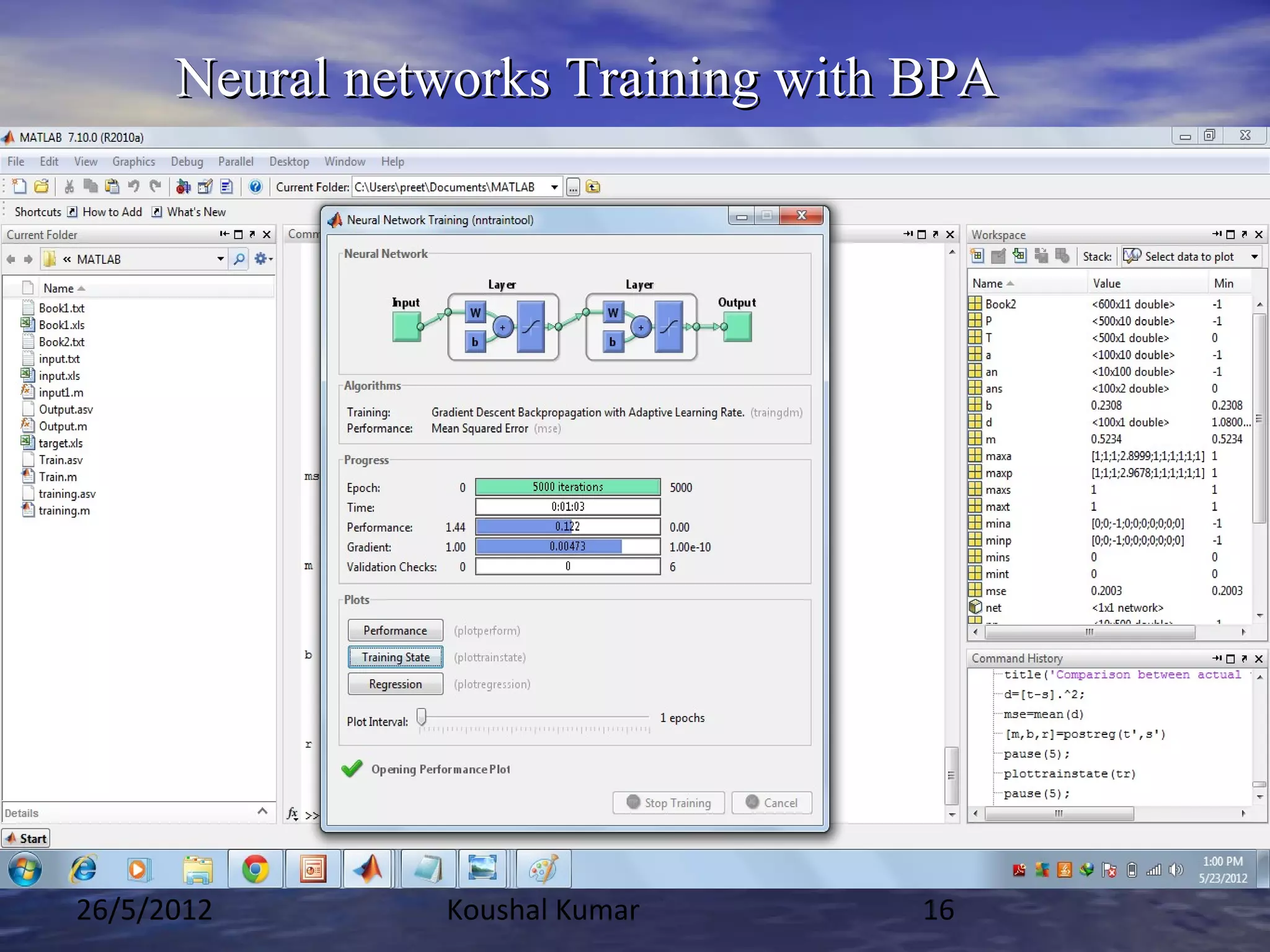Click the Redo arrow icon
Screen dimensions: 1270x952
point(156,186)
